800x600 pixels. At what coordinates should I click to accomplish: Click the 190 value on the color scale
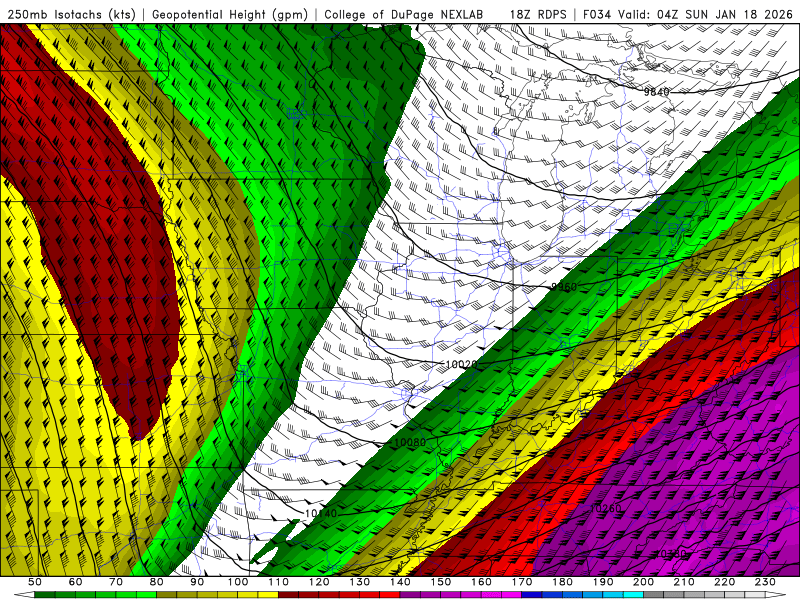pyautogui.click(x=603, y=582)
